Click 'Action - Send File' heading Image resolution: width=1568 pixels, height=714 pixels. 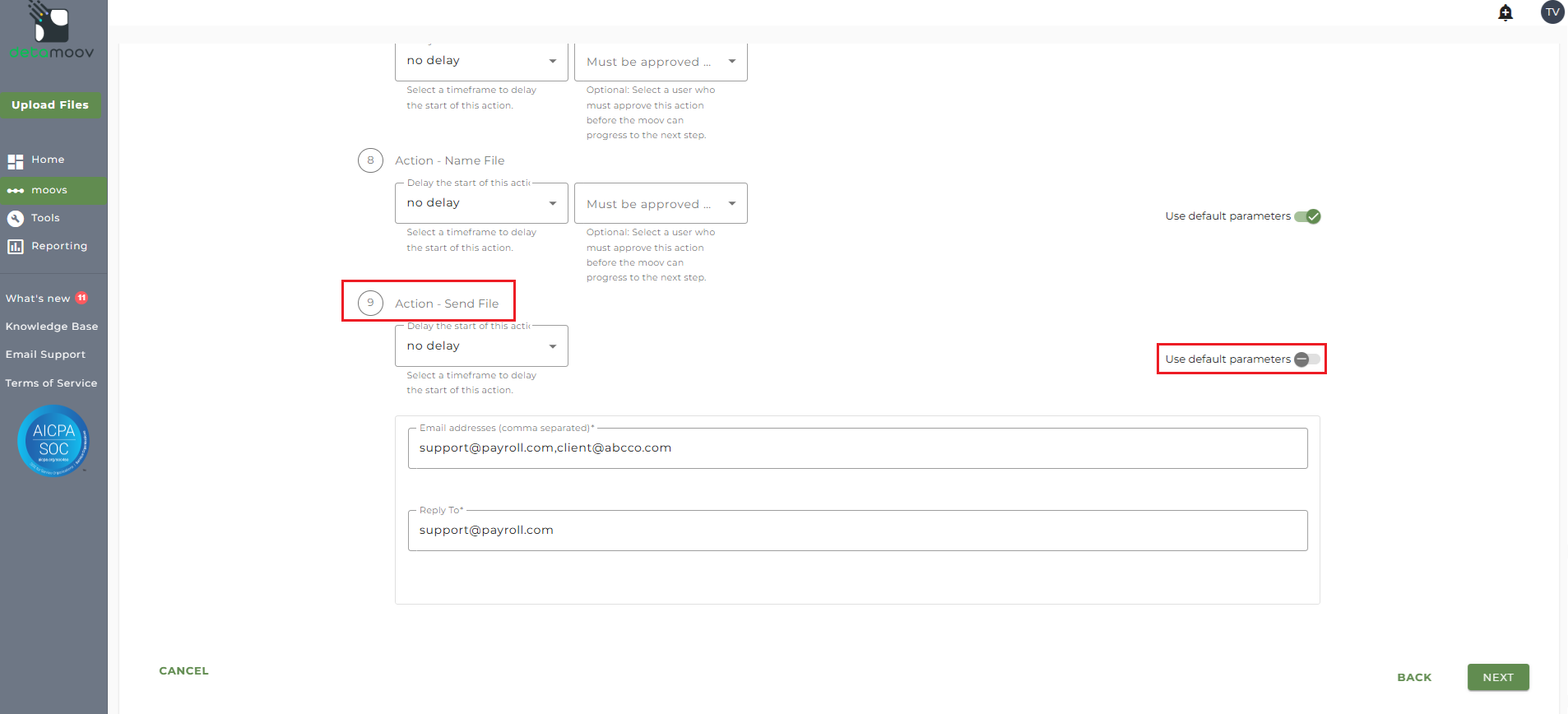(447, 304)
